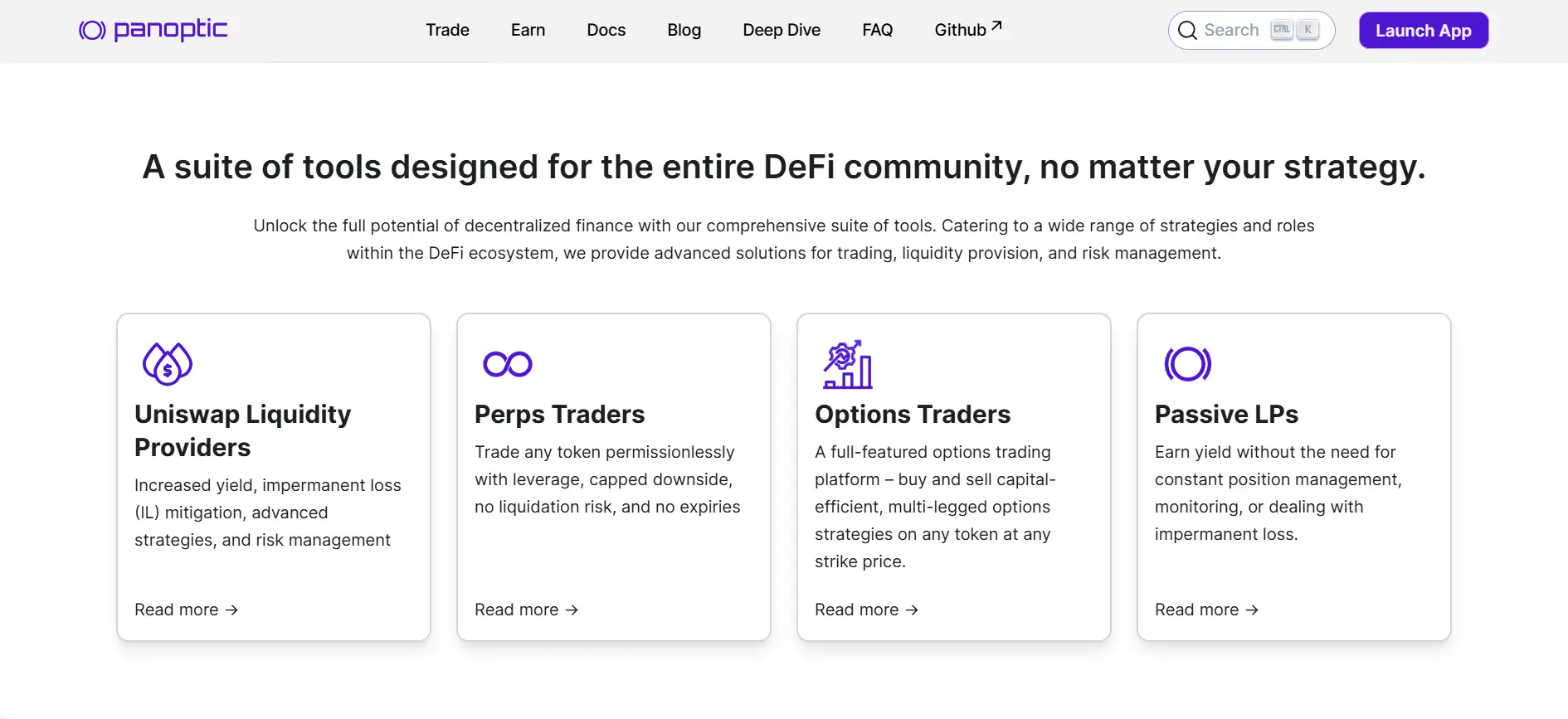The width and height of the screenshot is (1568, 719).
Task: Open the Earn navigation item
Action: coord(528,30)
